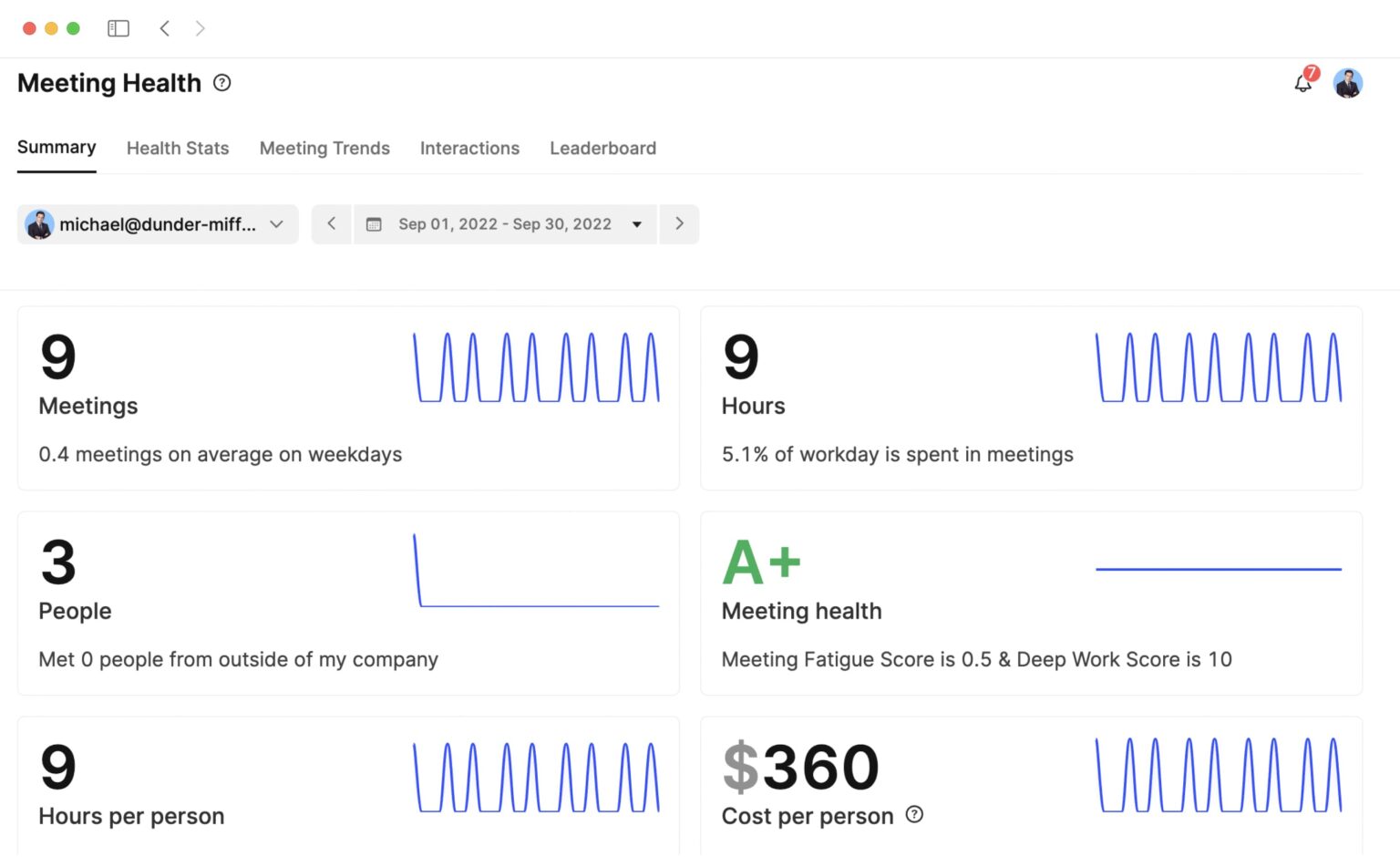
Task: Click the notification bell icon
Action: (1302, 84)
